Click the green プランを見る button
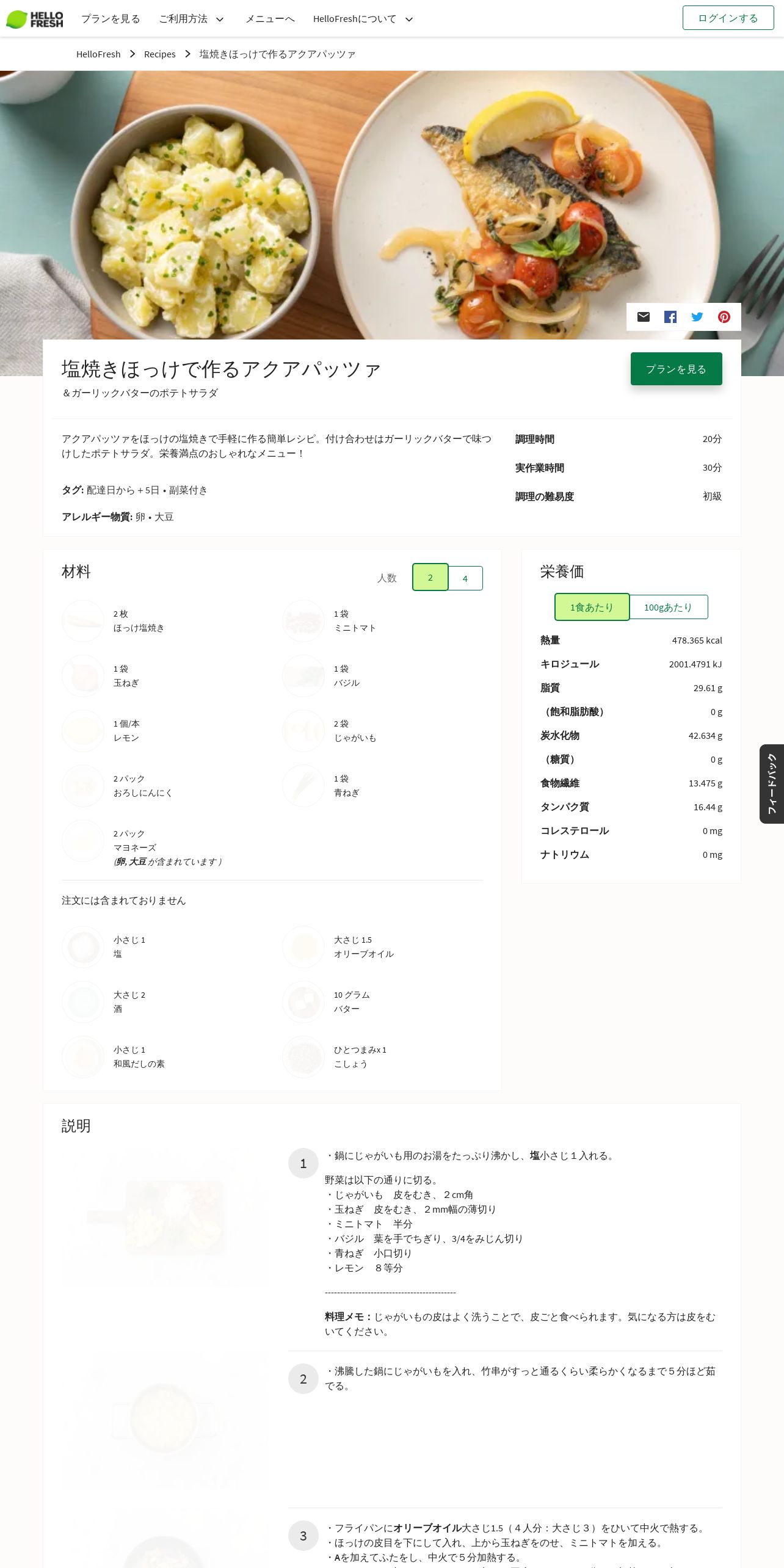Viewport: 784px width, 1568px height. pos(677,369)
